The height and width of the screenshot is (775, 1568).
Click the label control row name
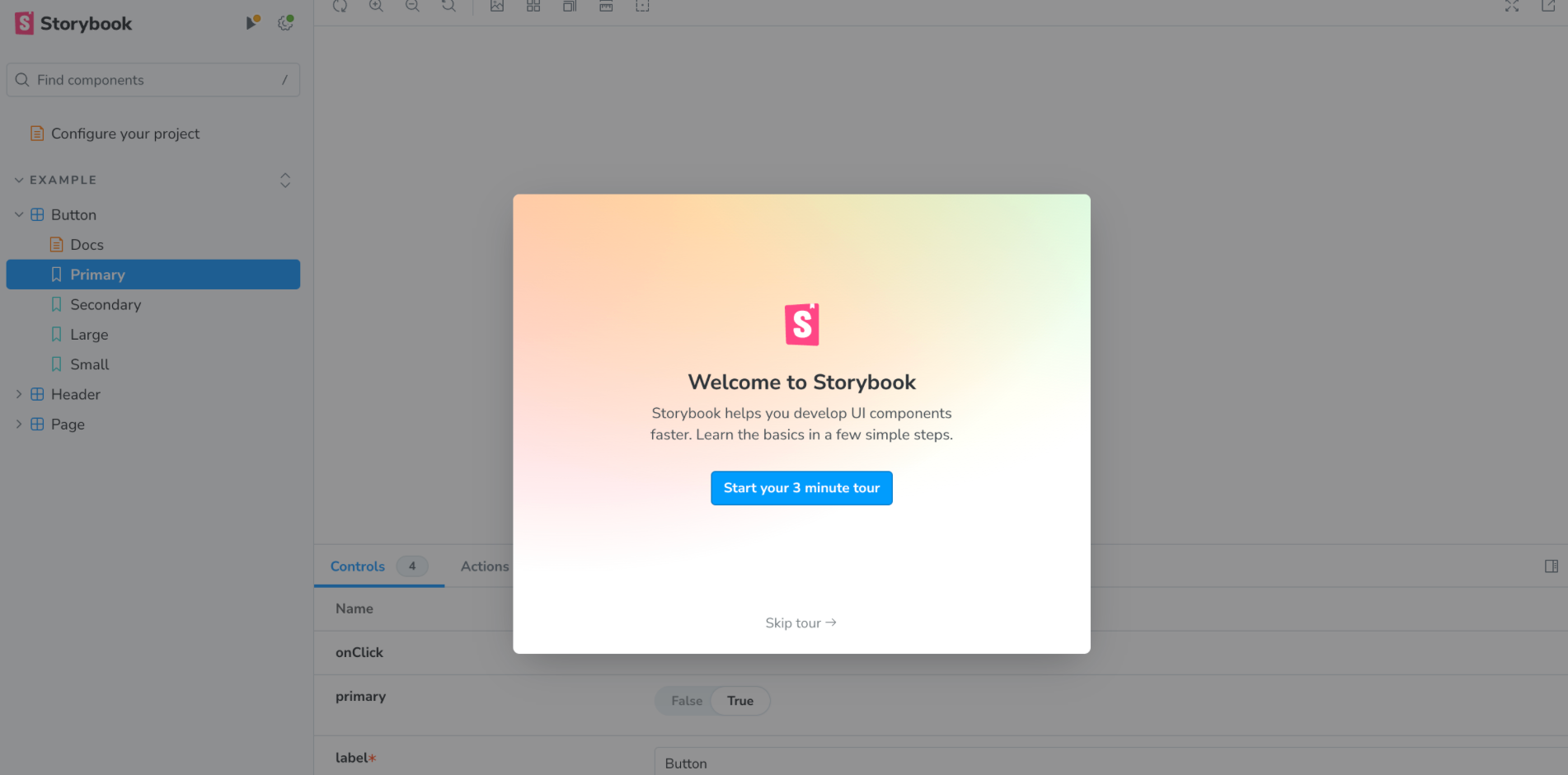(x=355, y=758)
